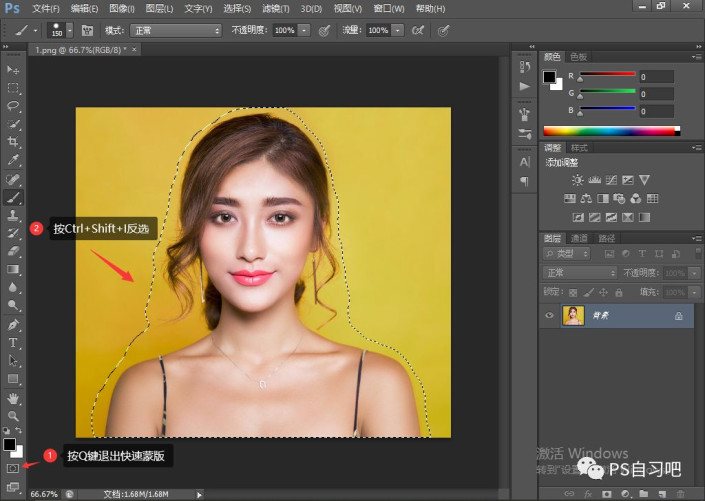
Task: Click the foreground color swatch in toolbar
Action: click(9, 444)
